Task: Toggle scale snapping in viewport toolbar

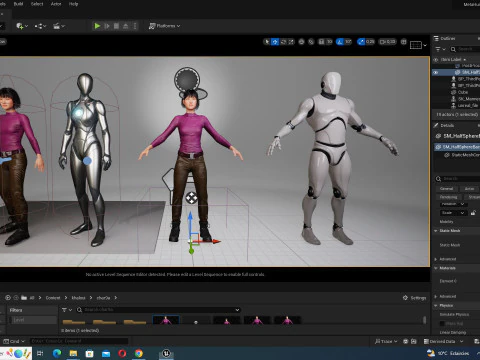Action: [361, 42]
